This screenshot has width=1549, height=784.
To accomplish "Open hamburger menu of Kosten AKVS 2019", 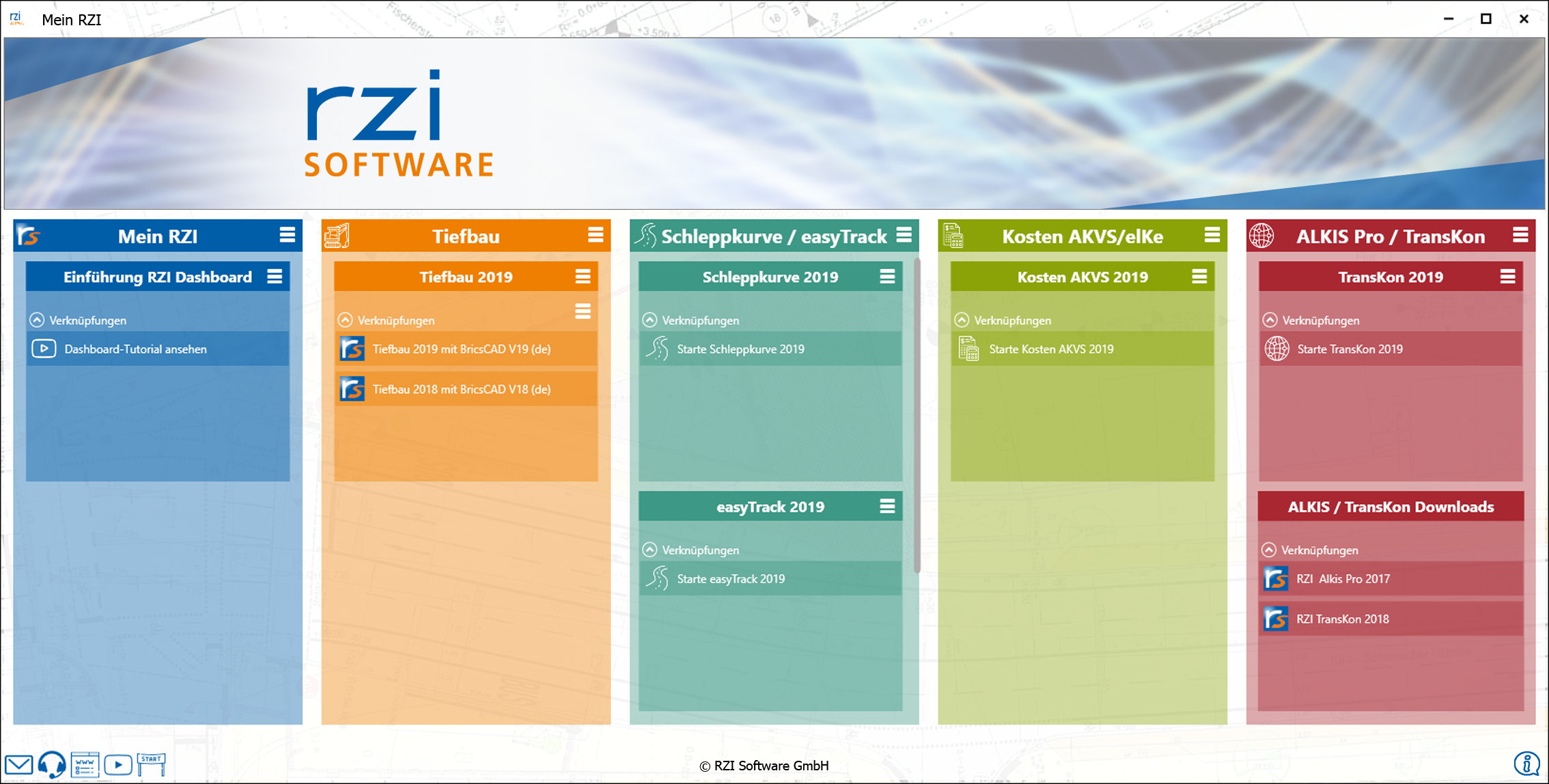I will (1199, 277).
